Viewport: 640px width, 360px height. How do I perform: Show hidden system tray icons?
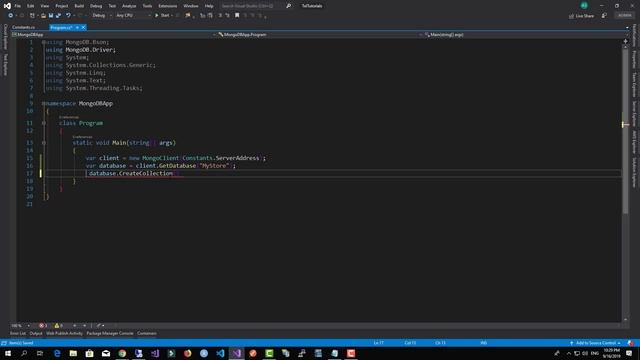[x=569, y=353]
